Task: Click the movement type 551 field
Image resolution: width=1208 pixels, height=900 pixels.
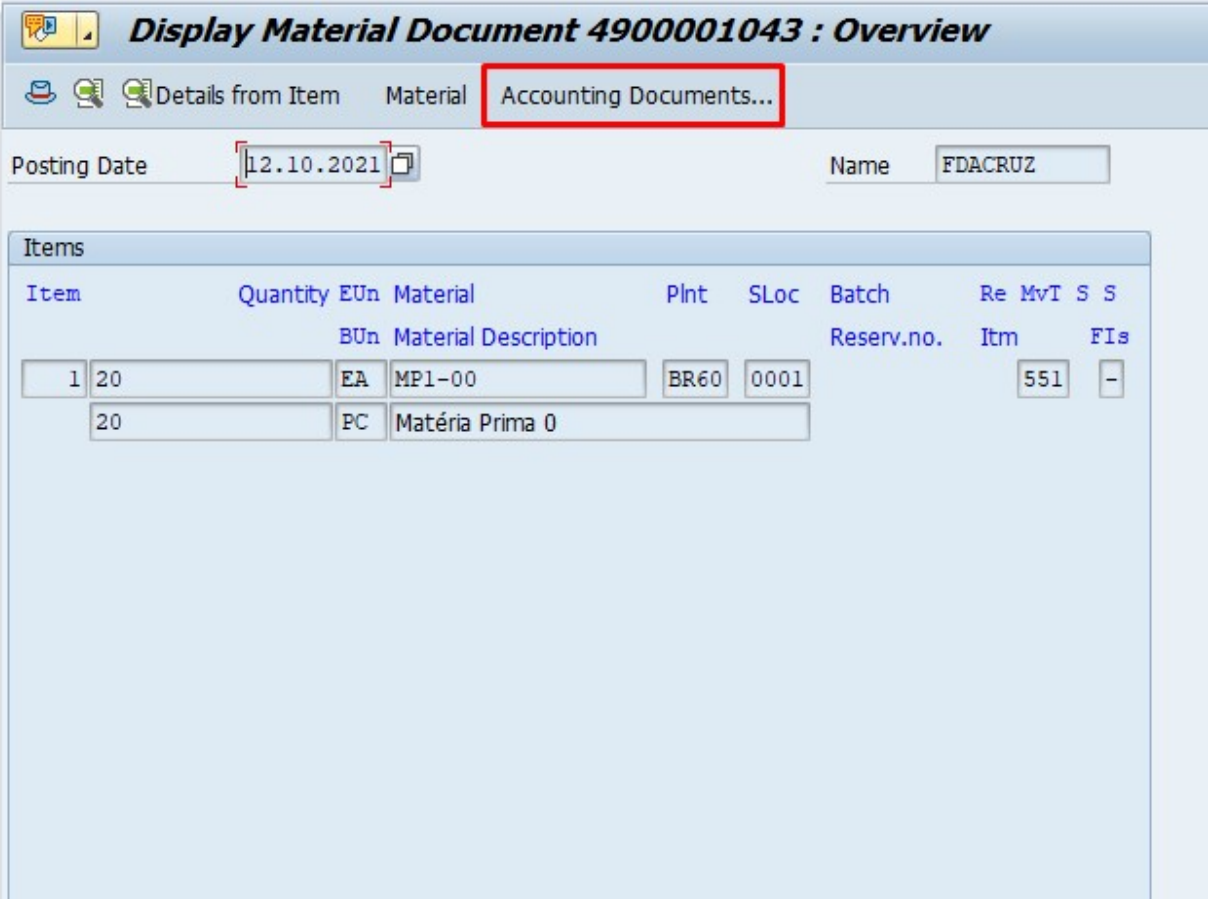Action: click(x=1042, y=380)
